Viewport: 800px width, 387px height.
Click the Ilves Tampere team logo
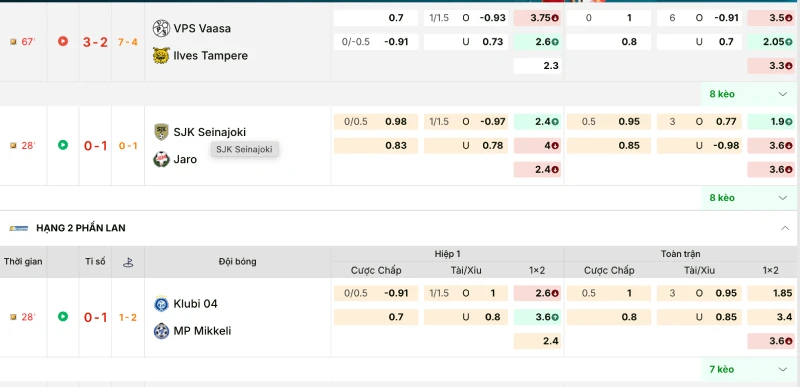point(161,55)
